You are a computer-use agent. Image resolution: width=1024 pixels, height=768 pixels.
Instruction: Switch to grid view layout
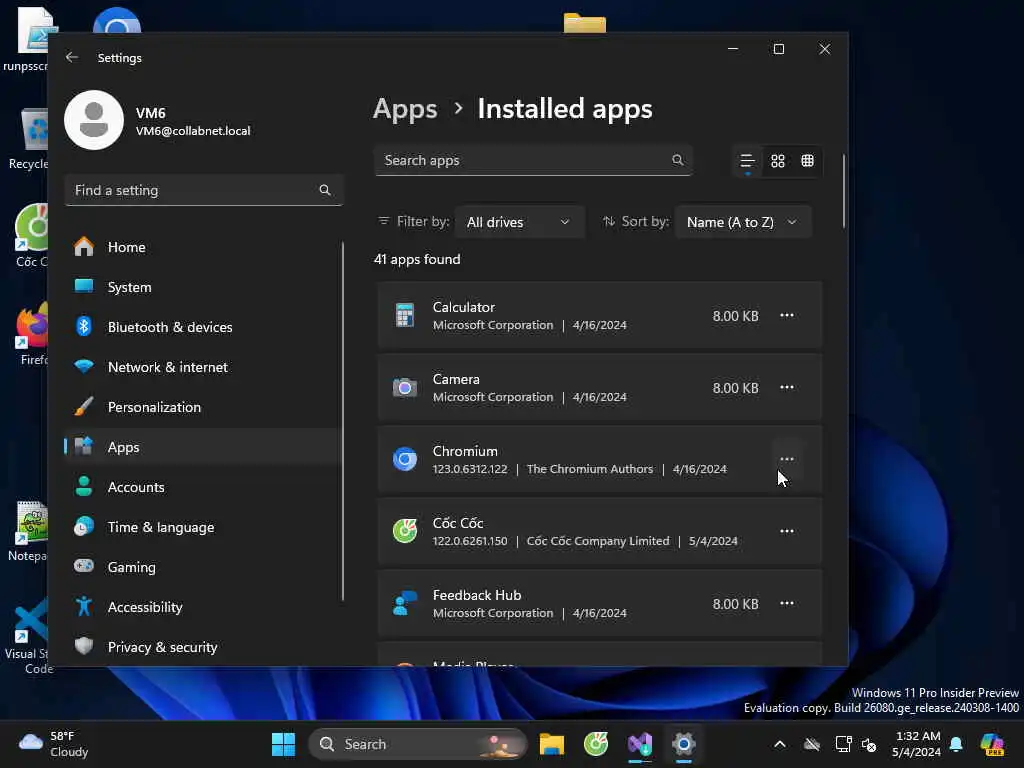click(777, 161)
